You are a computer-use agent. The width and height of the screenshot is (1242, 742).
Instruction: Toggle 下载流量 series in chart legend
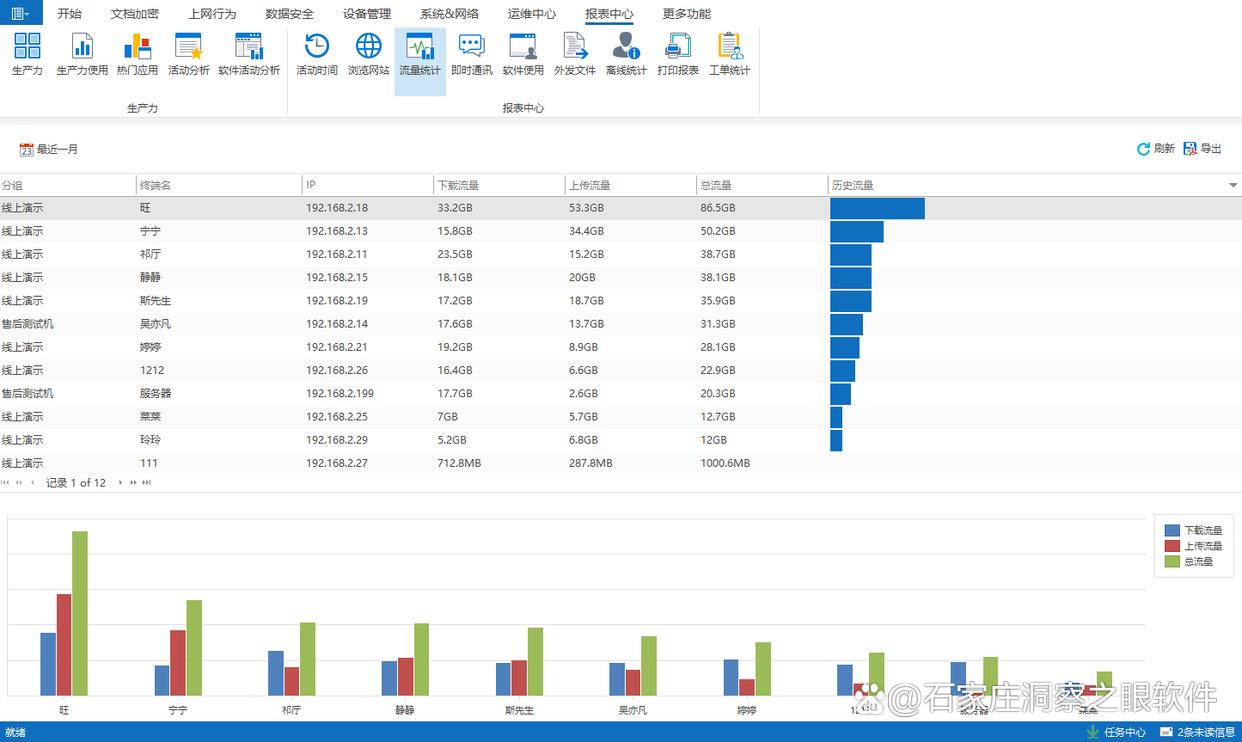coord(1193,531)
